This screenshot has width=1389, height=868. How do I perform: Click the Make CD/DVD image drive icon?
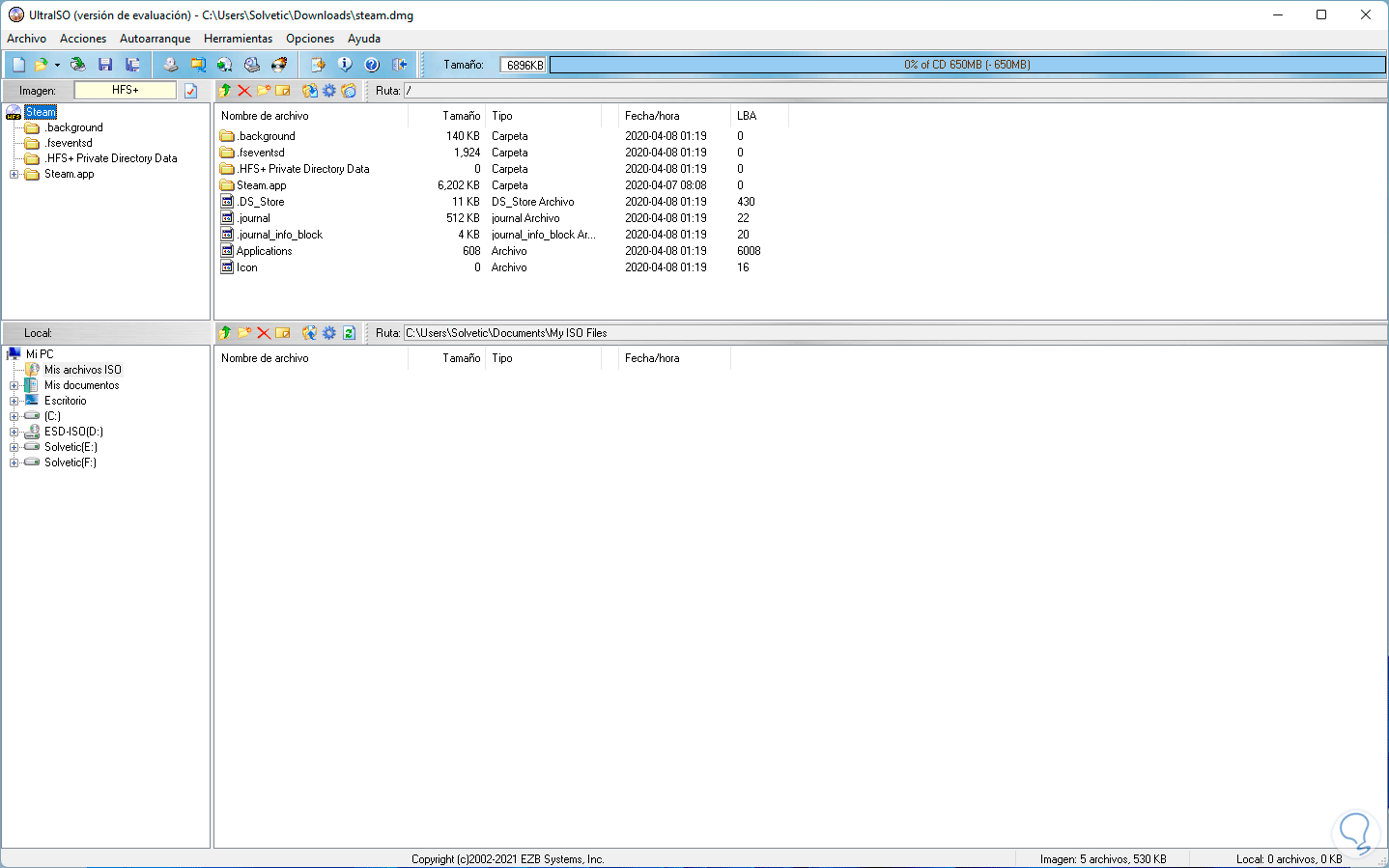tap(171, 65)
